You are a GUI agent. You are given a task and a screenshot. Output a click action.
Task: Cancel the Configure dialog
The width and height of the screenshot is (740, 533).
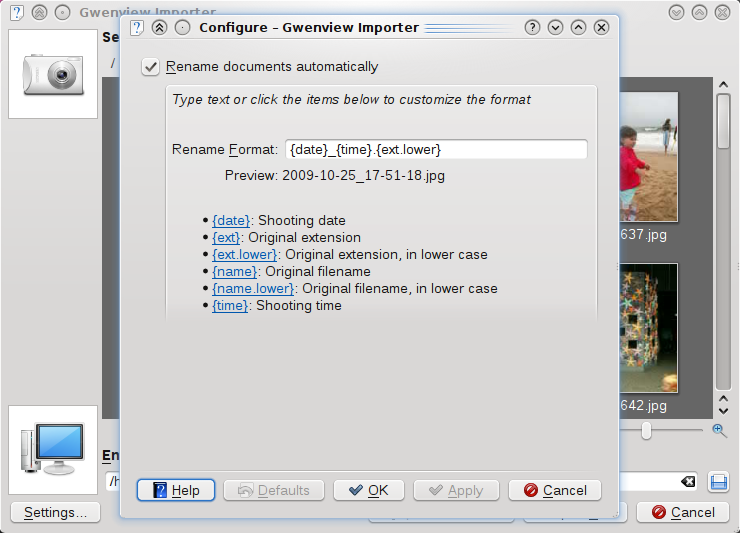tap(555, 490)
